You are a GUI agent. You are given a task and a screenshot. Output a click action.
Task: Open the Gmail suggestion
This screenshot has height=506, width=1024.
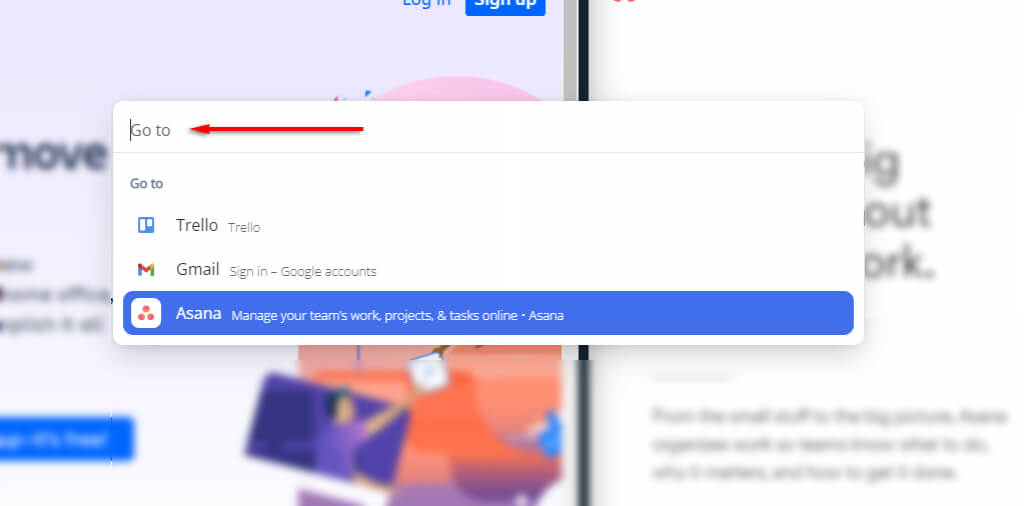(x=488, y=269)
